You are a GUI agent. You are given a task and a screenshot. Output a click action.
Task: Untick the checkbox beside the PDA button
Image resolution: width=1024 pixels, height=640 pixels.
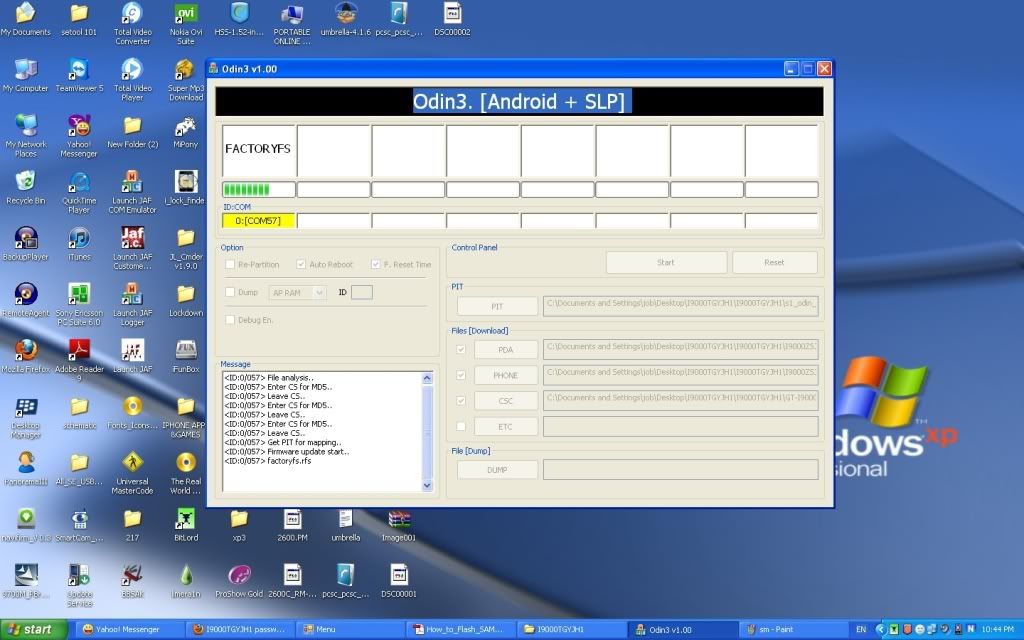click(x=461, y=349)
